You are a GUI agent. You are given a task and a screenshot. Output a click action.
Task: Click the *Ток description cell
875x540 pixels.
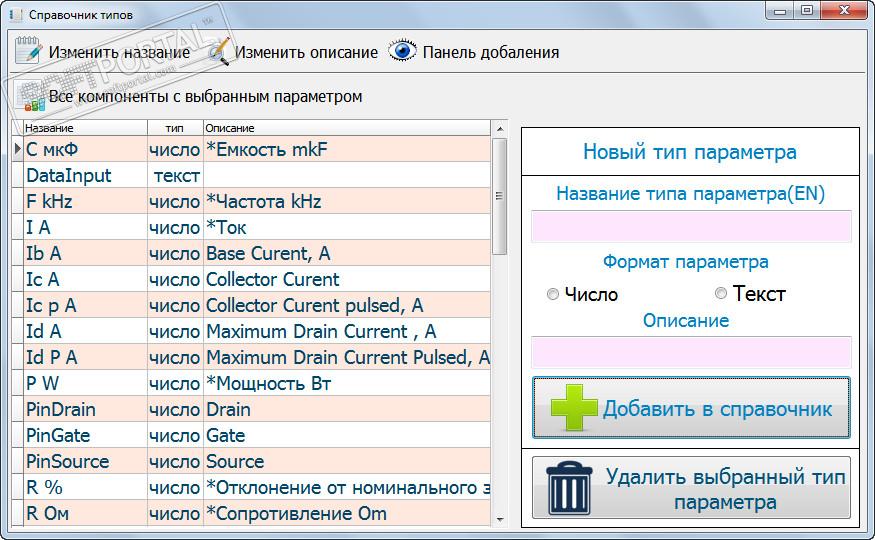[347, 227]
